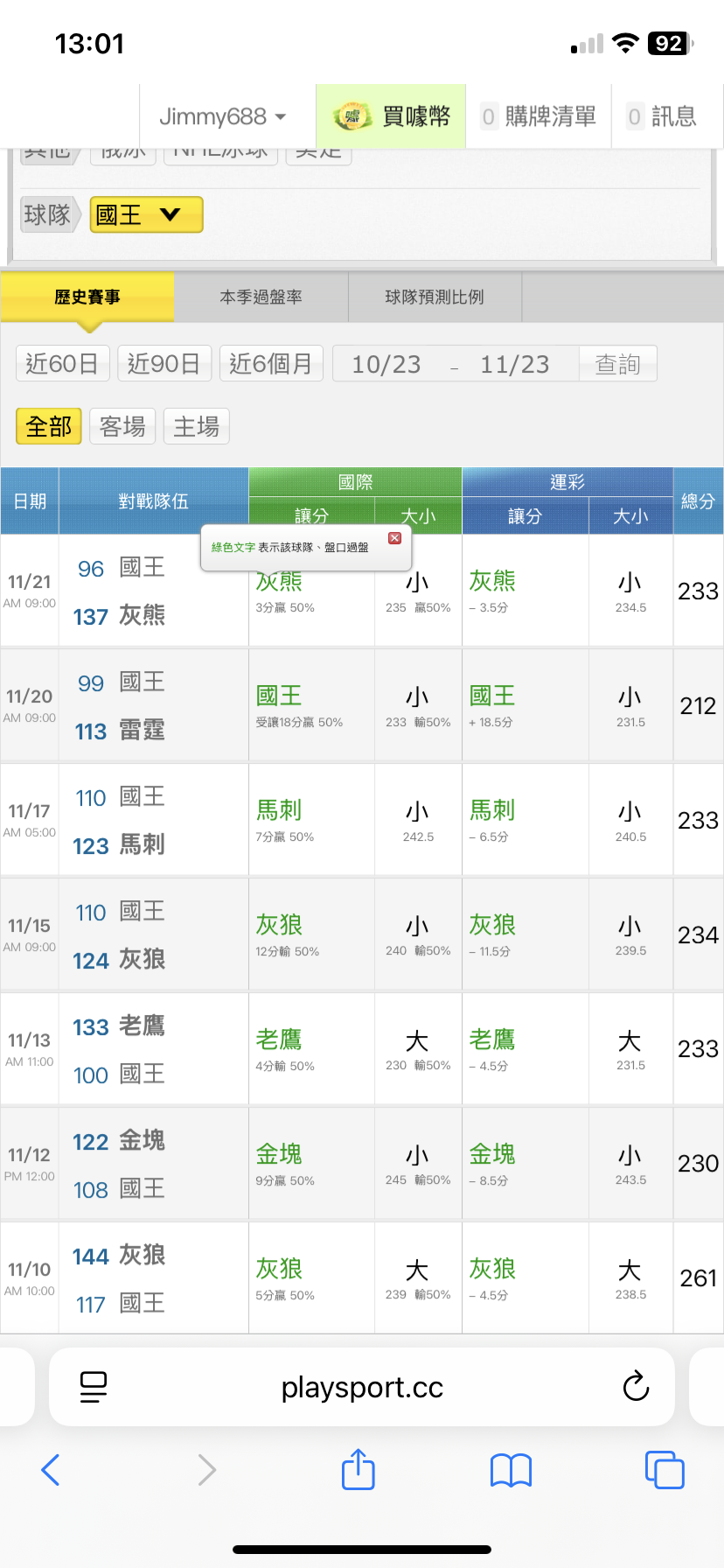The width and height of the screenshot is (724, 1568).
Task: Open Safari tabs overview icon
Action: (x=664, y=1470)
